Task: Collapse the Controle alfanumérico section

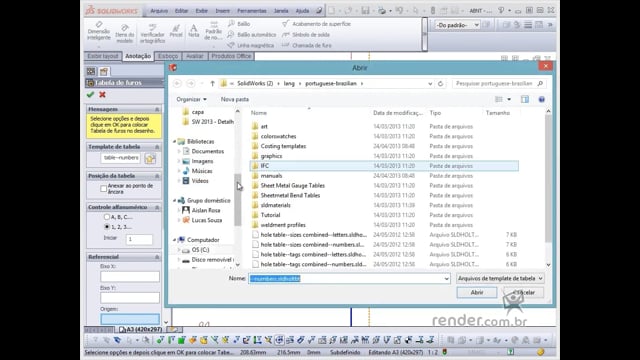Action: (157, 207)
